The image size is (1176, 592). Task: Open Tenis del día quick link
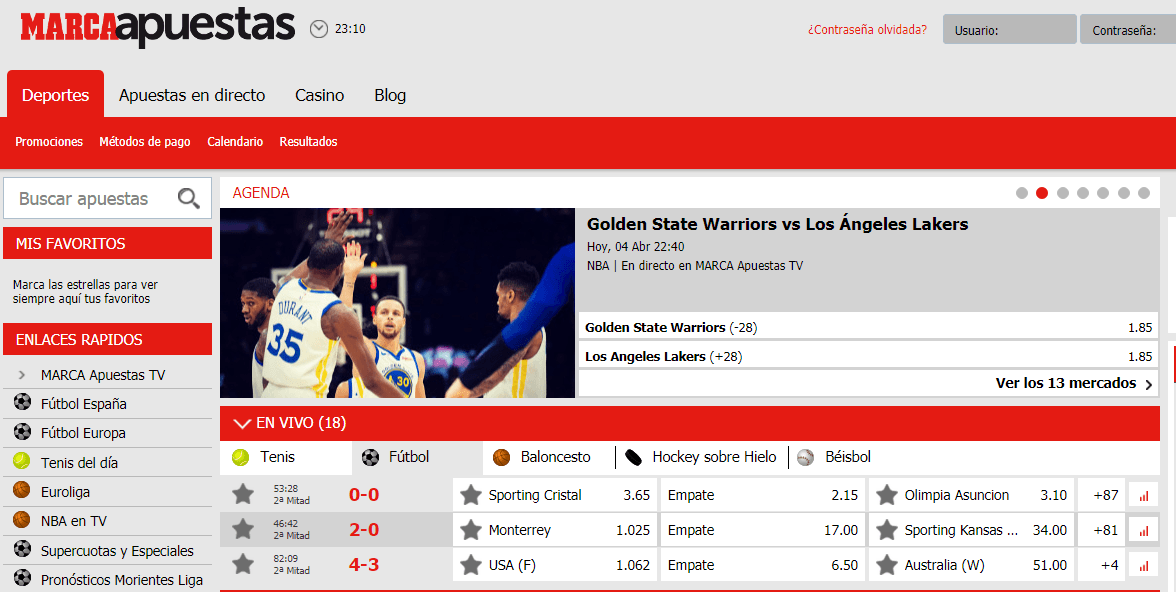(x=79, y=463)
